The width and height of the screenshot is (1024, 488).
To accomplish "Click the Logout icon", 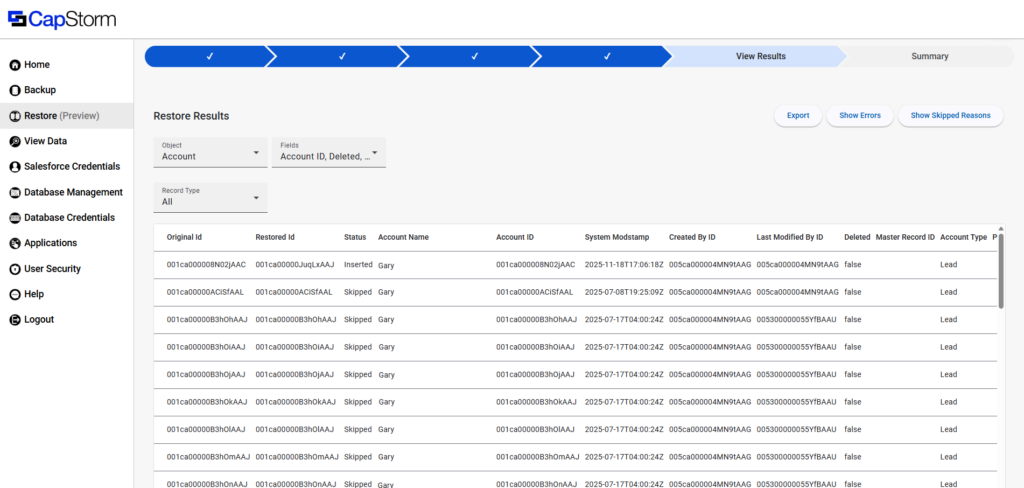I will pos(15,320).
